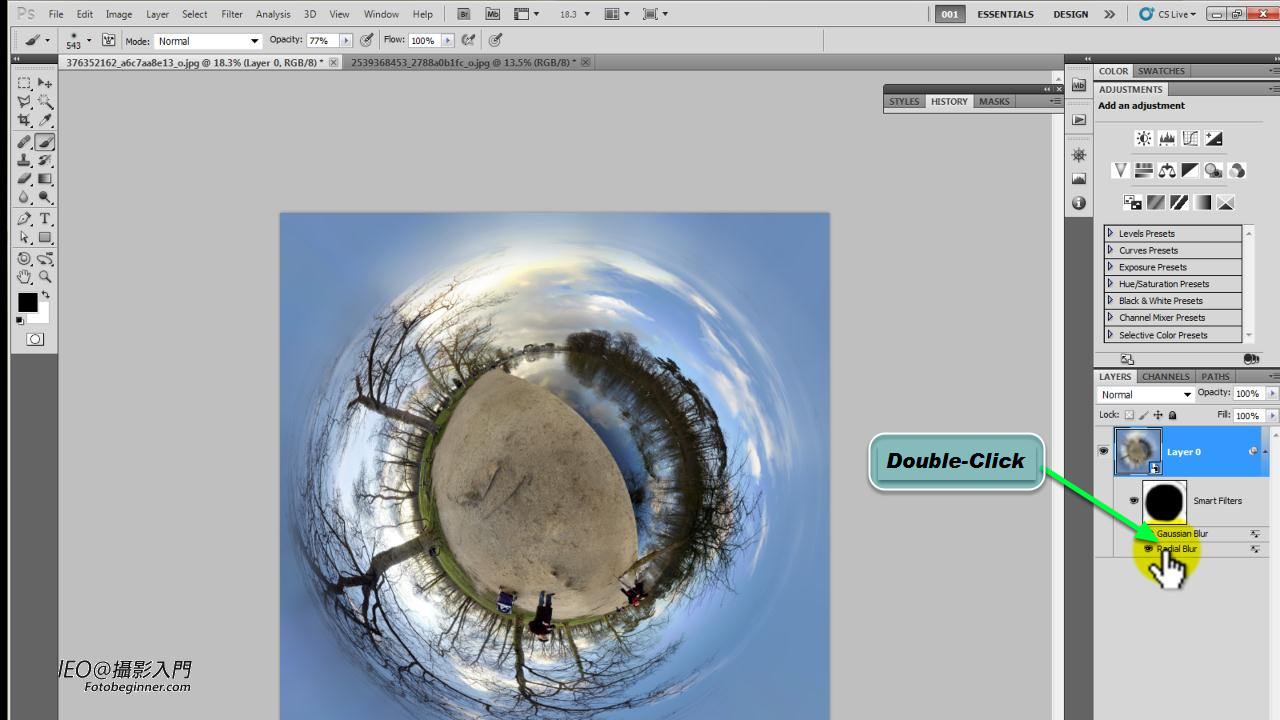This screenshot has height=720, width=1280.
Task: Toggle lock position
Action: (1159, 415)
